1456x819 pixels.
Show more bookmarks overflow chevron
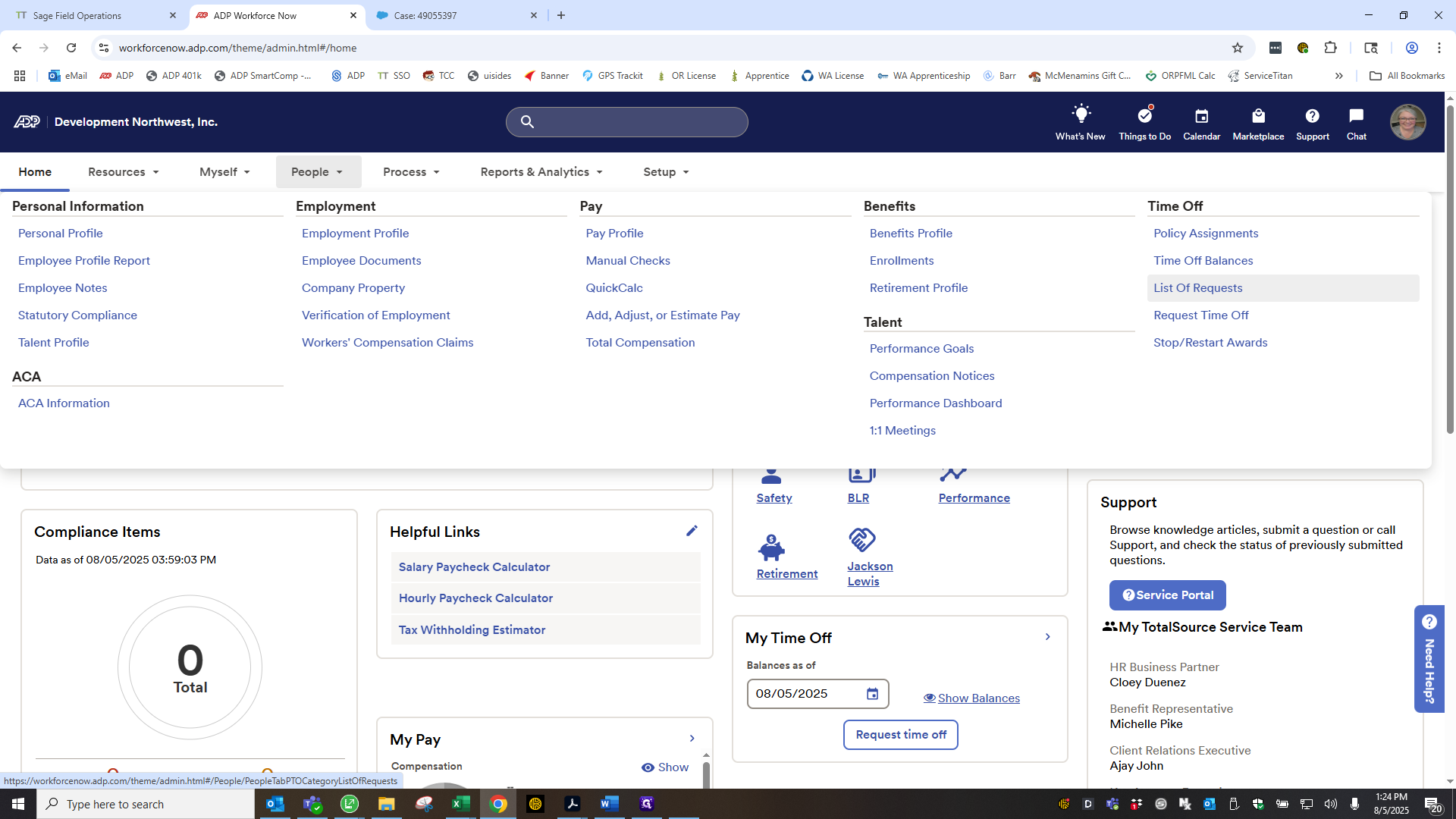point(1339,76)
